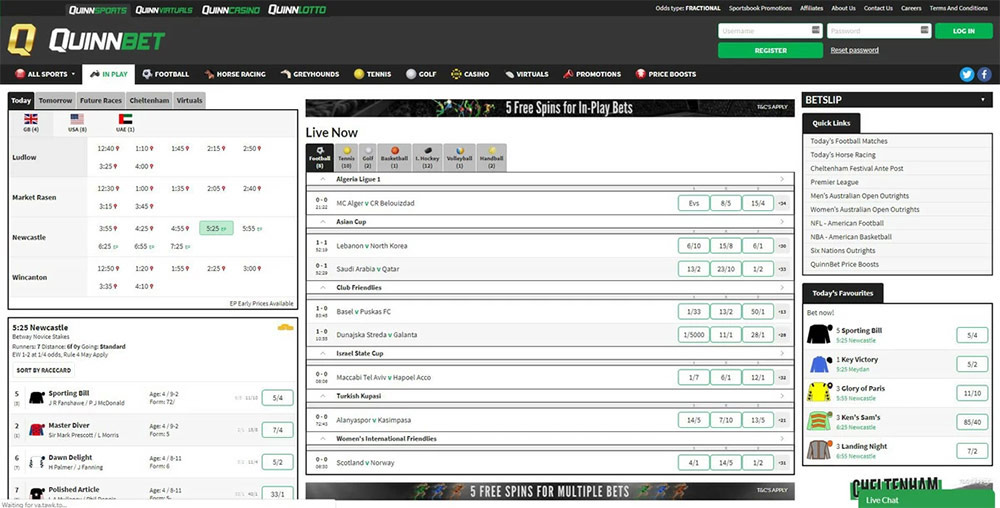Viewport: 1000px width, 508px height.
Task: Collapse the Club Friendlies section
Action: (x=323, y=287)
